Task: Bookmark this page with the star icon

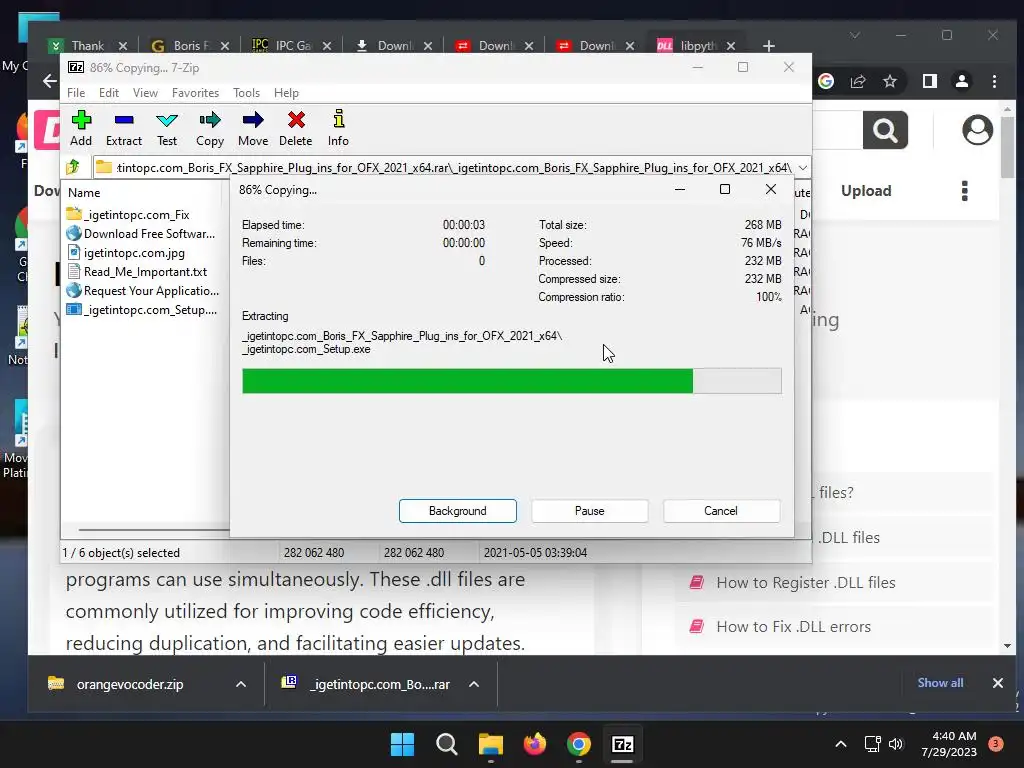Action: click(890, 81)
